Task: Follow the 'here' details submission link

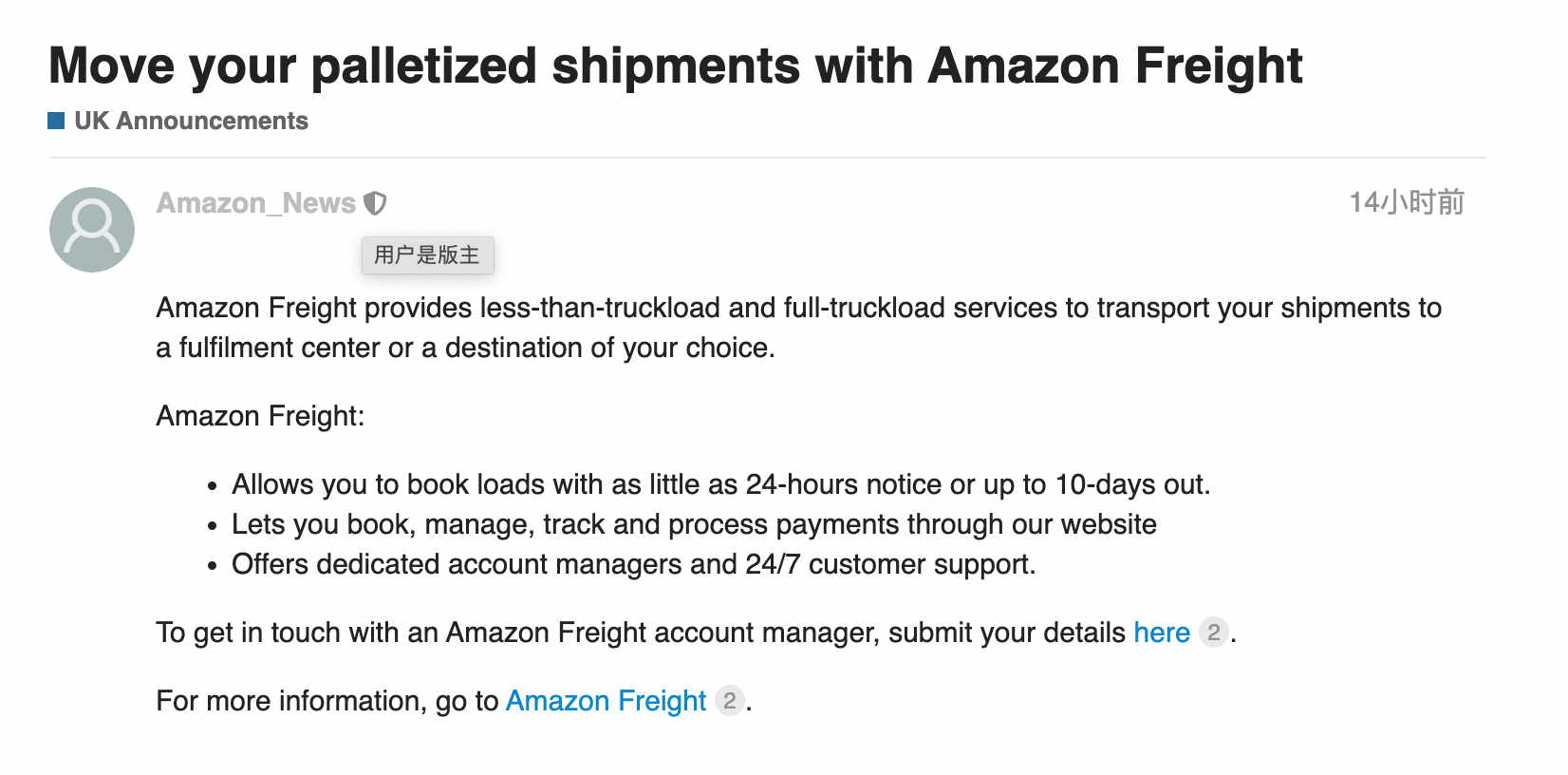Action: coord(1162,633)
